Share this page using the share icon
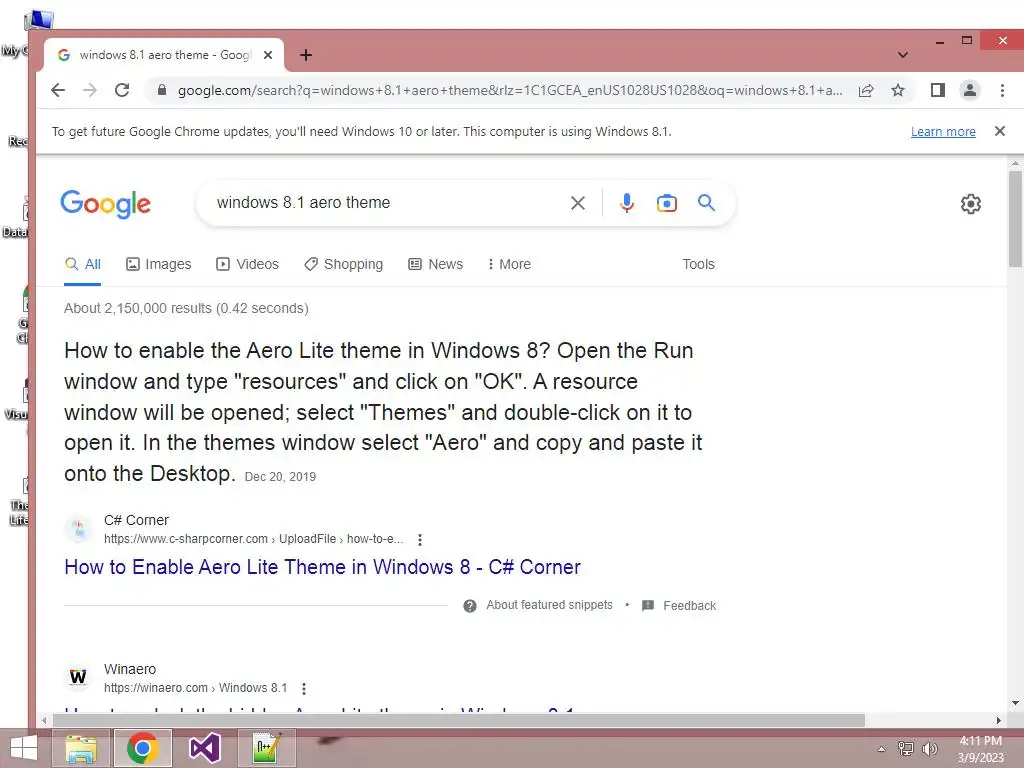This screenshot has width=1024, height=768. [x=866, y=90]
